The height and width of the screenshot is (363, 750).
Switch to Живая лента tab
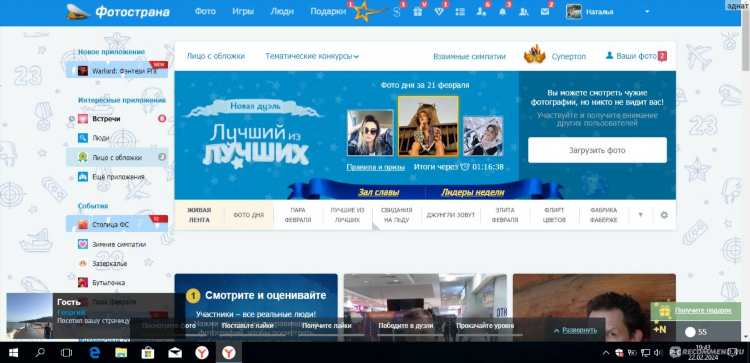click(x=199, y=215)
